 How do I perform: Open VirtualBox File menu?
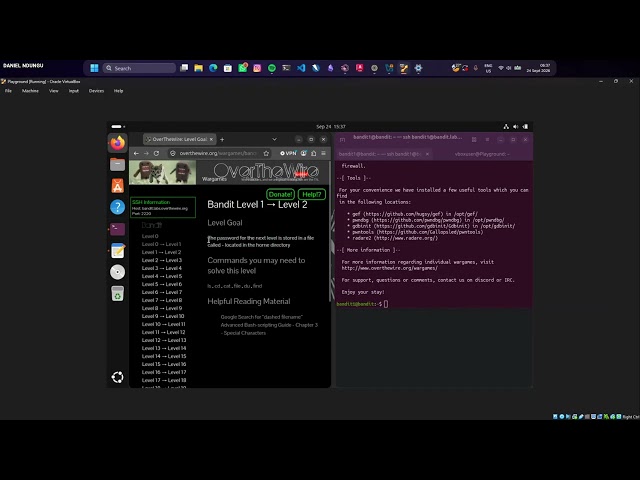pyautogui.click(x=8, y=91)
